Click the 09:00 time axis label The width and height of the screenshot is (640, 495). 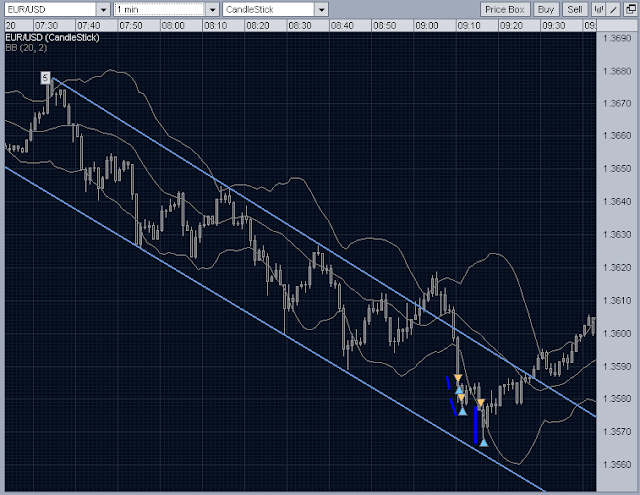coord(427,26)
